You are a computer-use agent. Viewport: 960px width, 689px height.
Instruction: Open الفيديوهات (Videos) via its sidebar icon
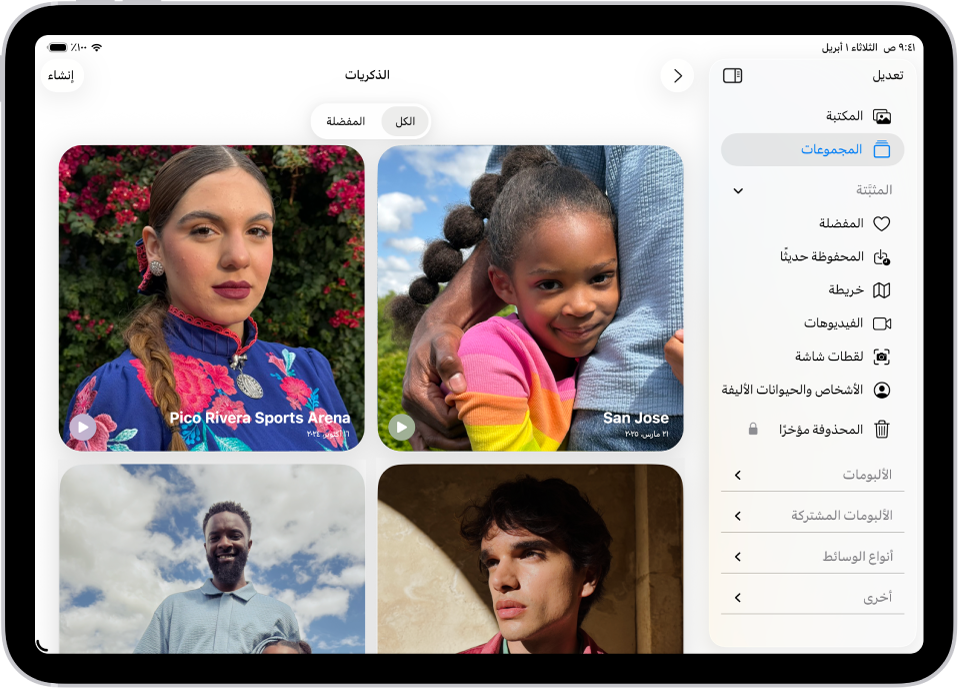tap(881, 323)
